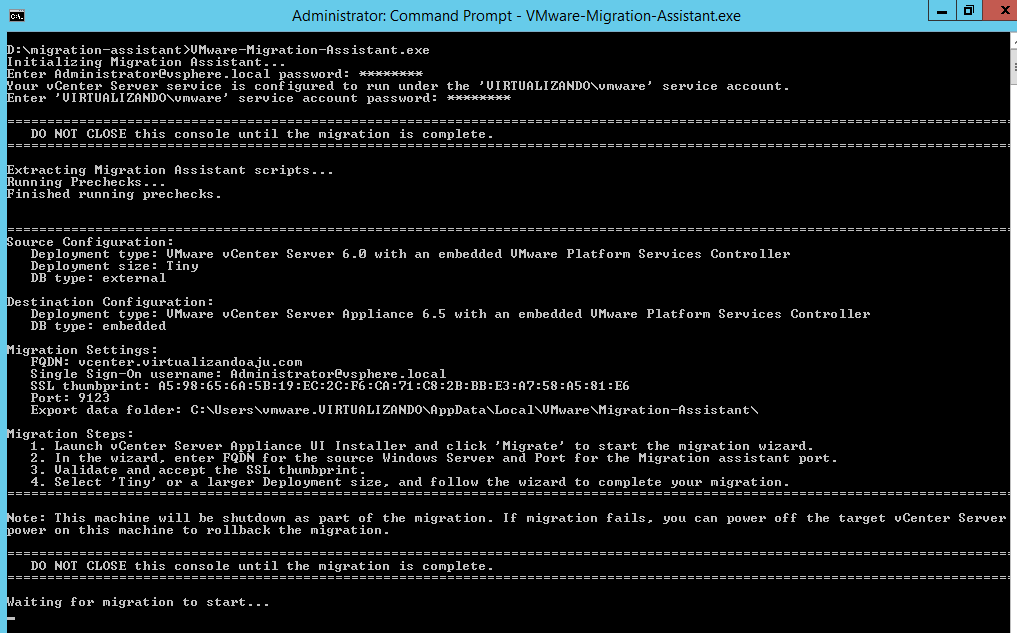Click the window title bar text
This screenshot has width=1017, height=633.
point(516,16)
